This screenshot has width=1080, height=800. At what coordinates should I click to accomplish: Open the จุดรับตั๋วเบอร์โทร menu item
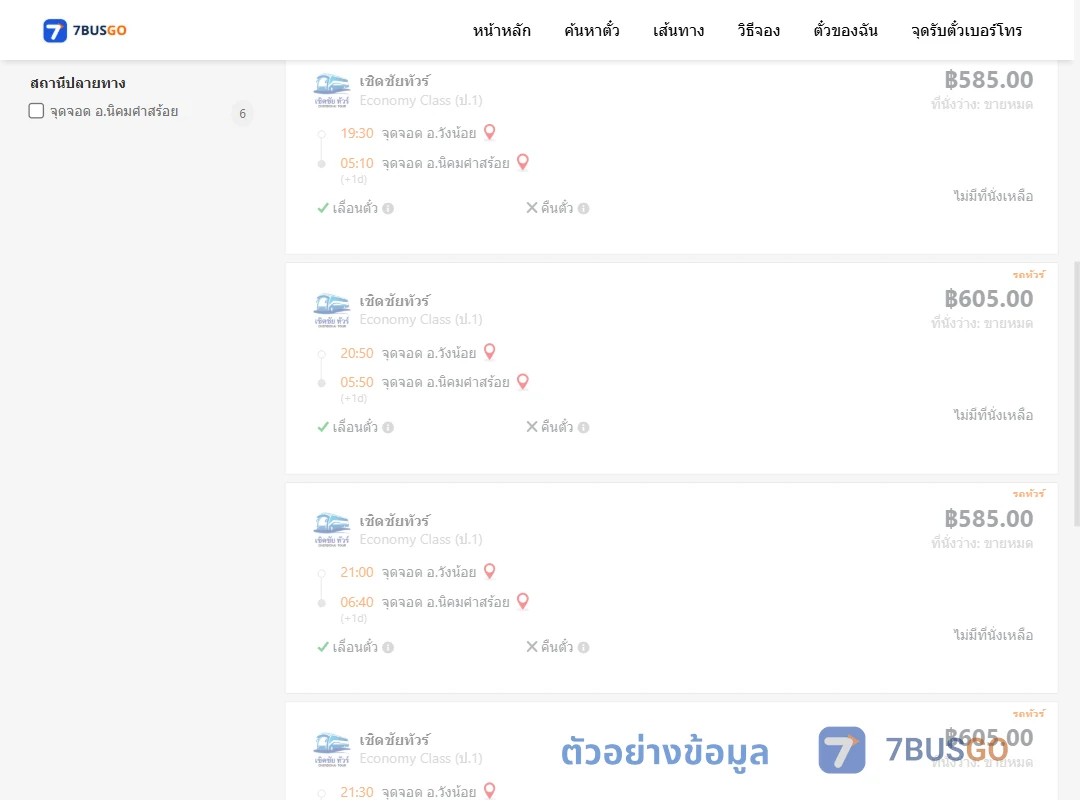tap(966, 30)
